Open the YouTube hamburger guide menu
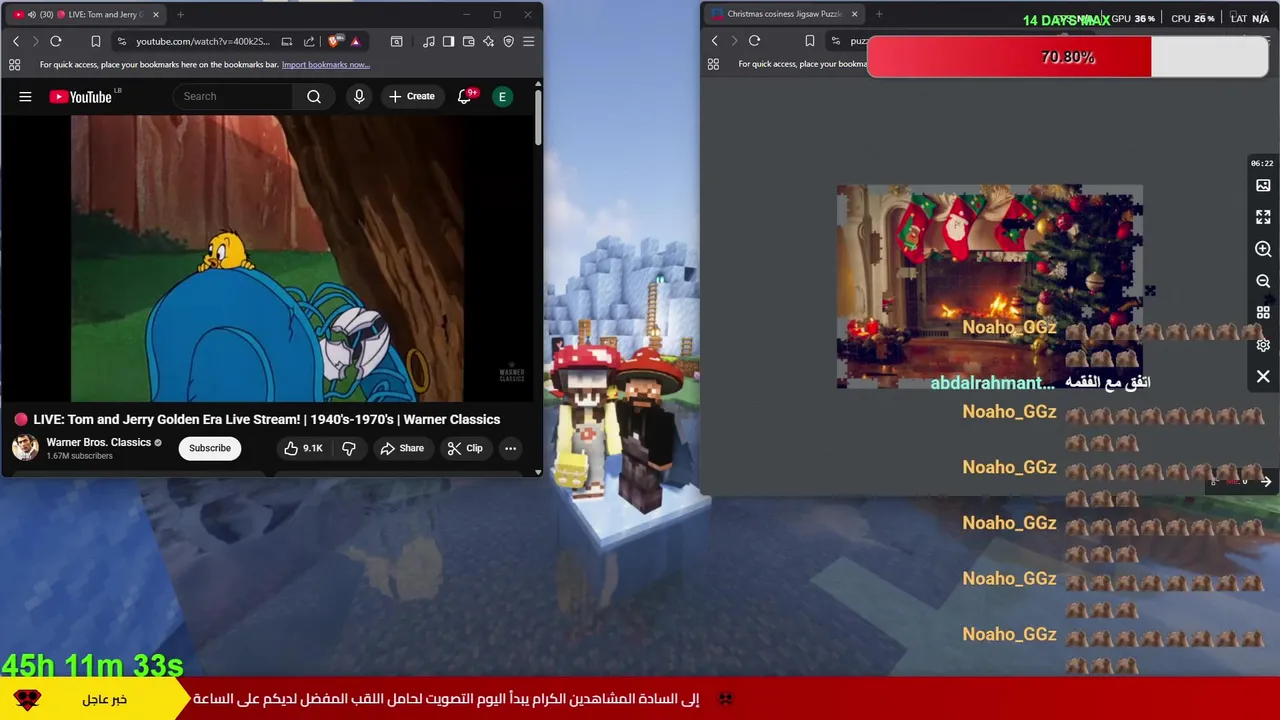Screen dimensions: 1280x720 [25, 97]
